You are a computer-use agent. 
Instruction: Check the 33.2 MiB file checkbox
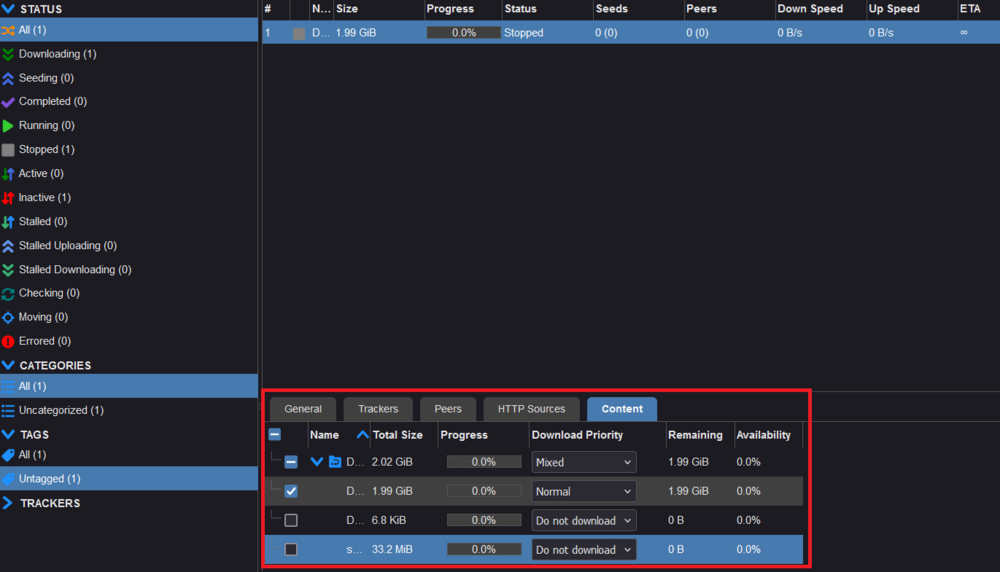coord(291,549)
